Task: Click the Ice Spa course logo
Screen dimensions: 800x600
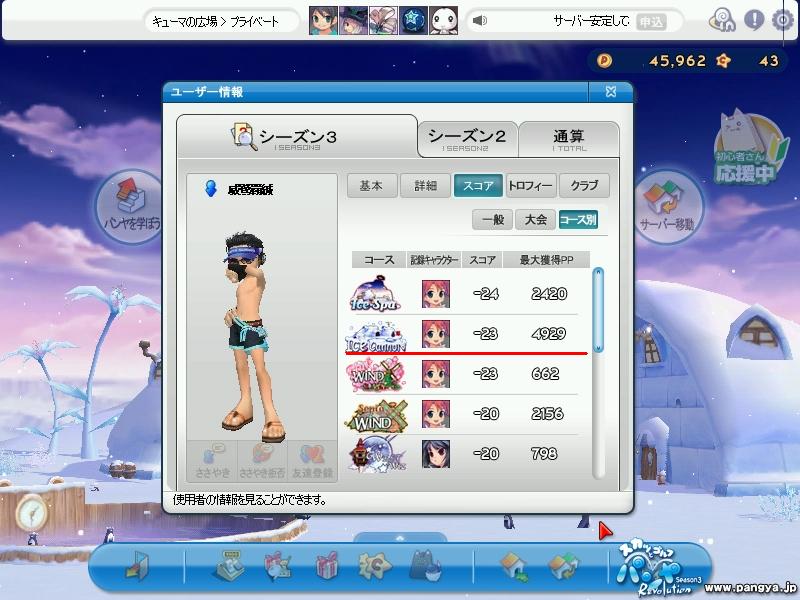Action: point(375,294)
